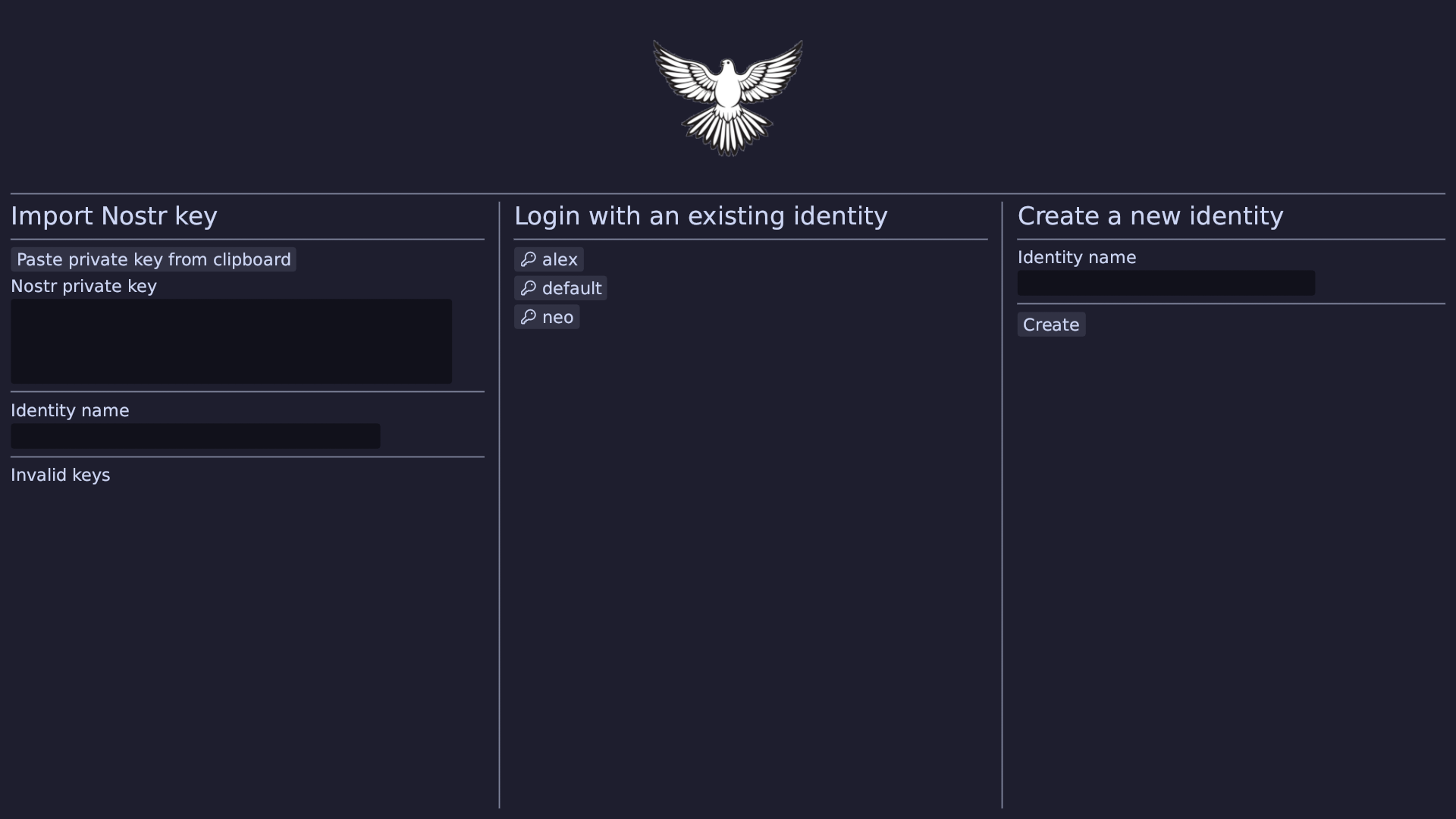Click the key icon beside alex

click(x=529, y=259)
